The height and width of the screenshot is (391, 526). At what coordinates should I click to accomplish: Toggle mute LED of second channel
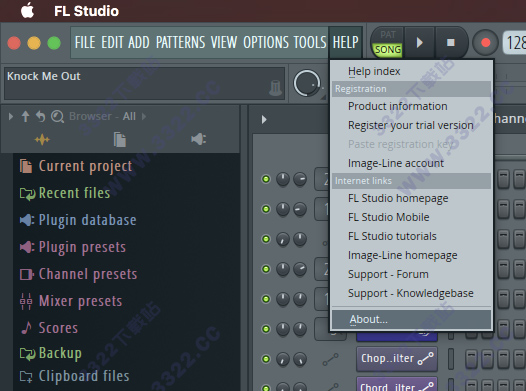click(266, 209)
